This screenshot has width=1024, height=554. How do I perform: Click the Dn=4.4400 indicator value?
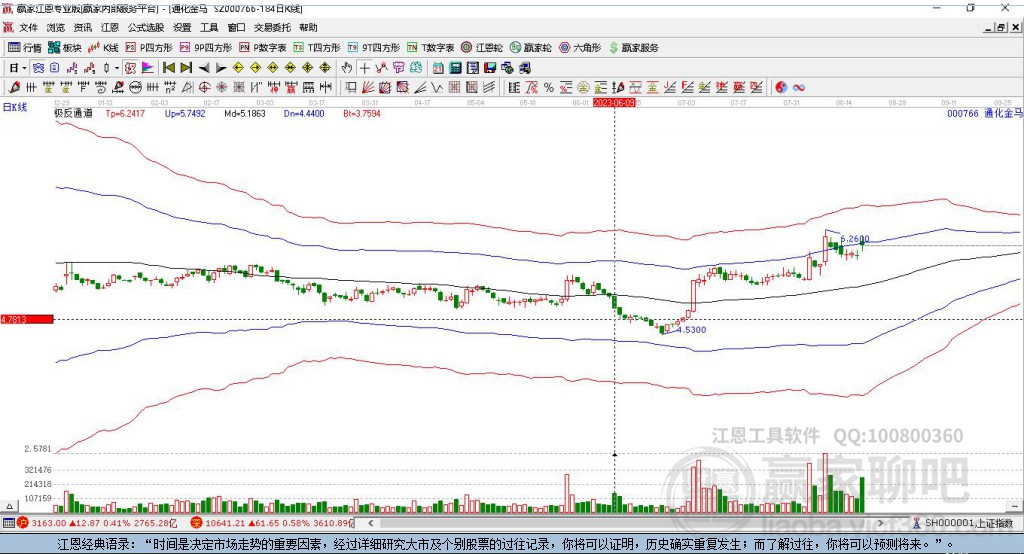[x=304, y=113]
